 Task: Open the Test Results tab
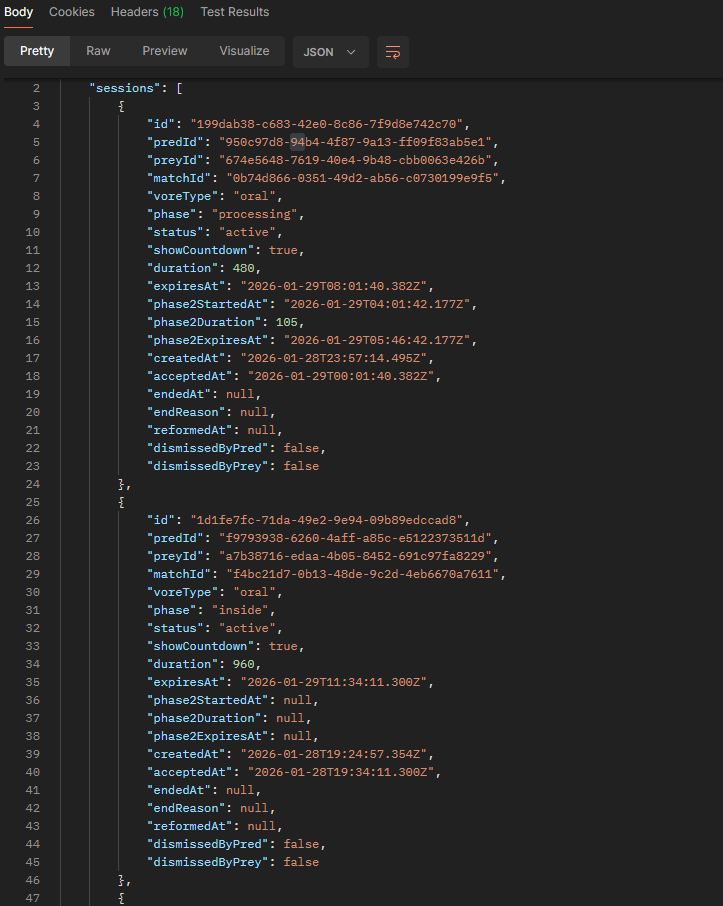click(x=234, y=12)
